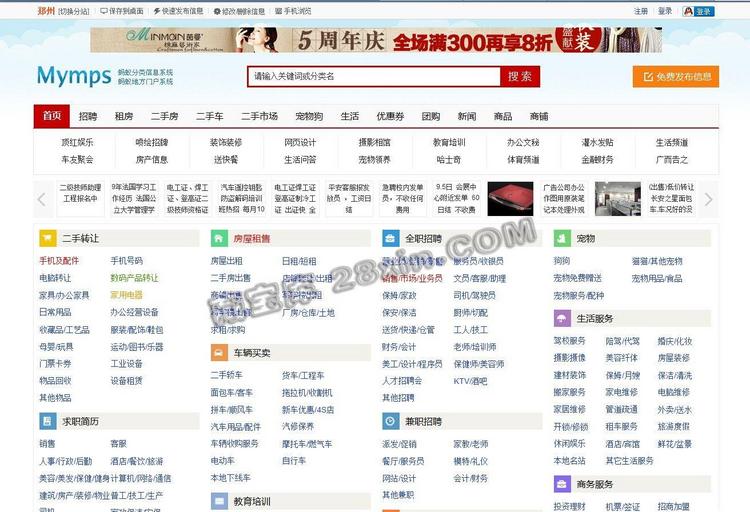Open the 新闻 navigation tab
750x512 pixels.
[x=467, y=116]
